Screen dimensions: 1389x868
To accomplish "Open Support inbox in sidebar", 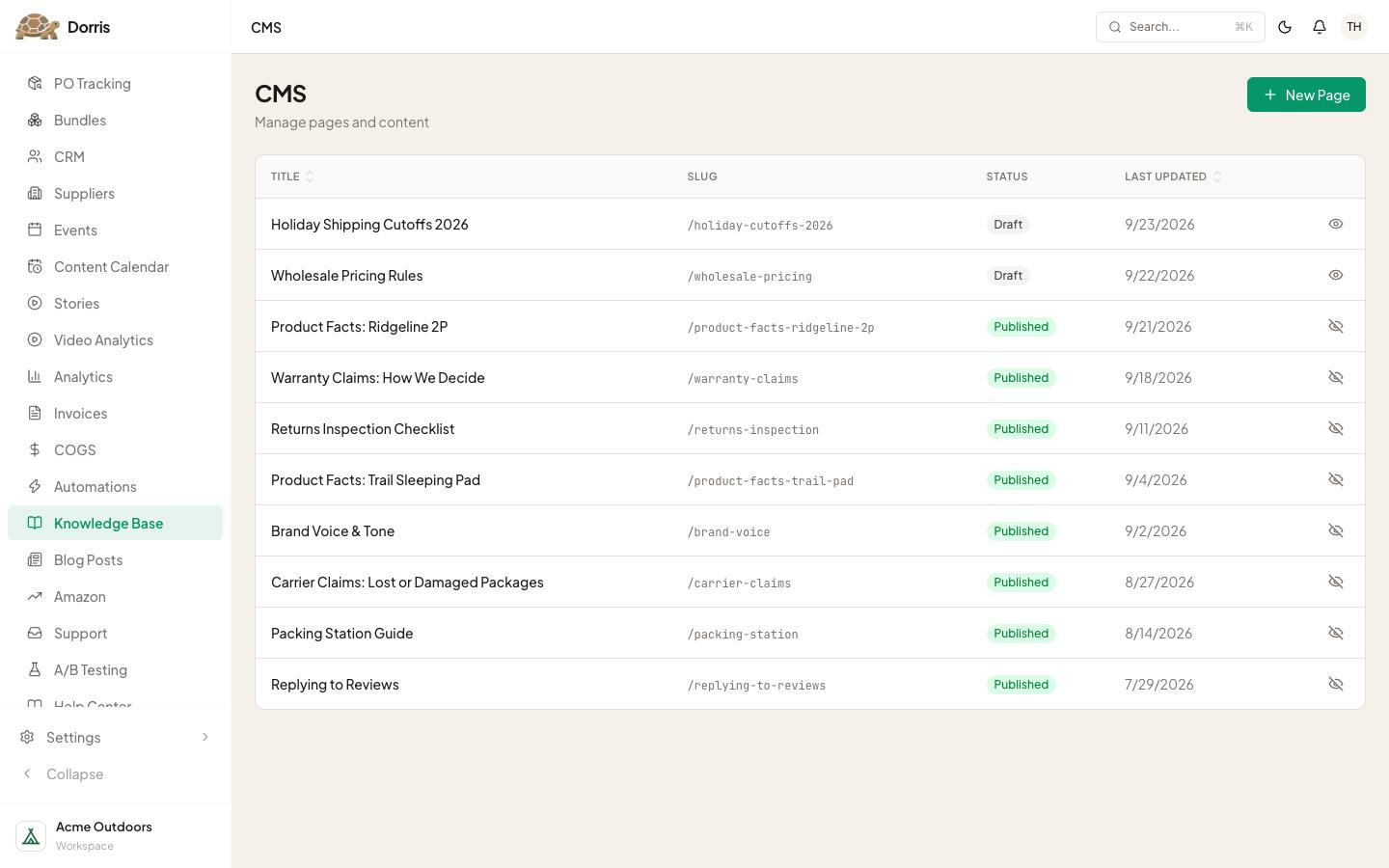I will coord(115,634).
